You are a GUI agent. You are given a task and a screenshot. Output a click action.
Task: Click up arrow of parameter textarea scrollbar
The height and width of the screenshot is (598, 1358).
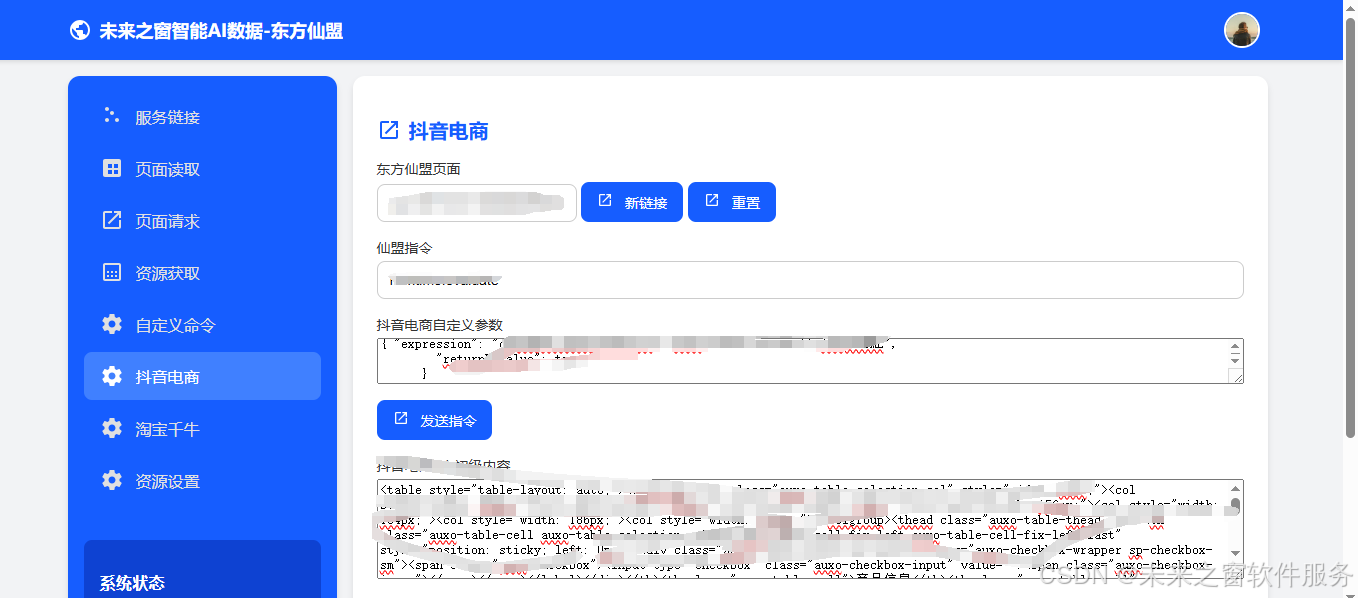pyautogui.click(x=1235, y=347)
